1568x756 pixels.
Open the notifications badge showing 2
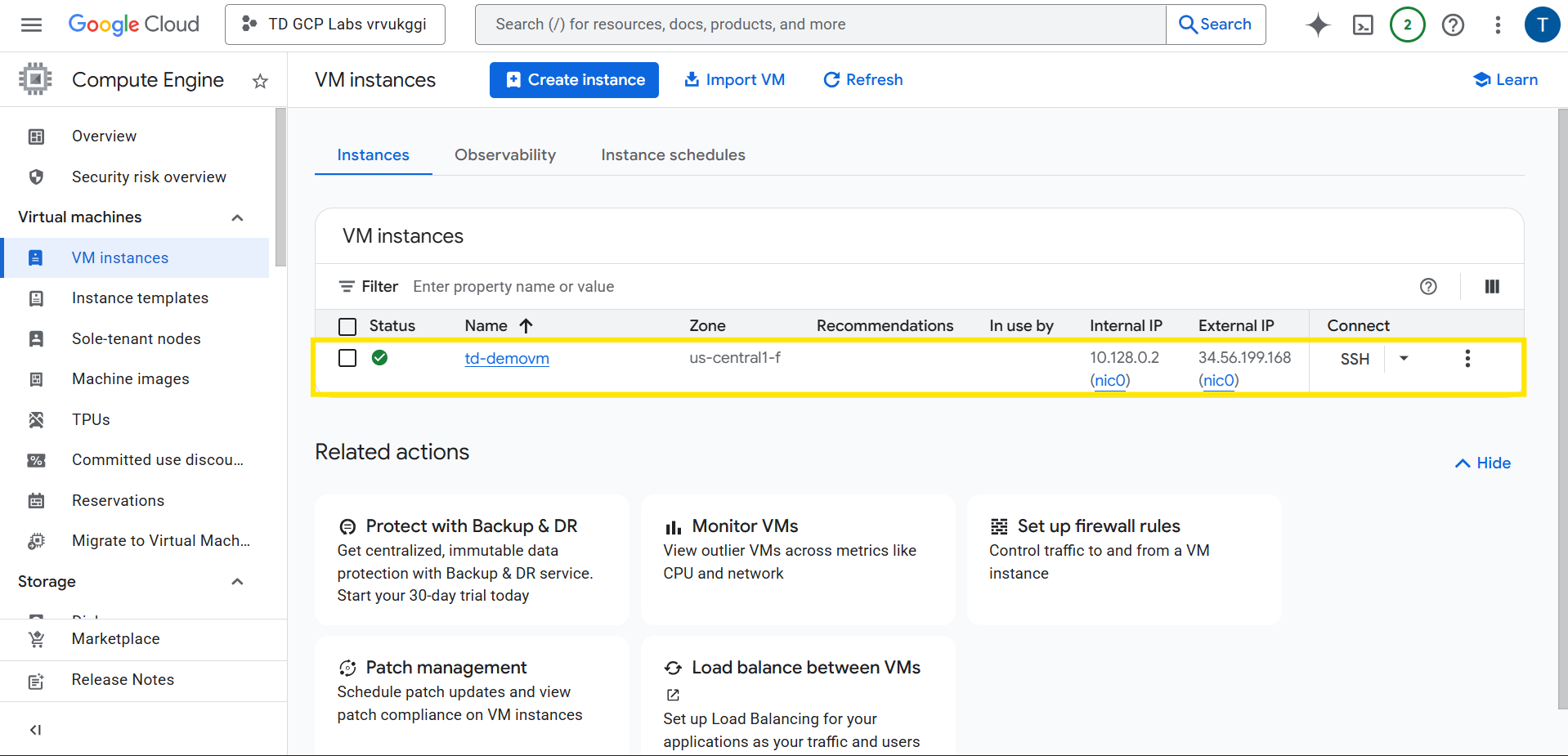[1407, 25]
